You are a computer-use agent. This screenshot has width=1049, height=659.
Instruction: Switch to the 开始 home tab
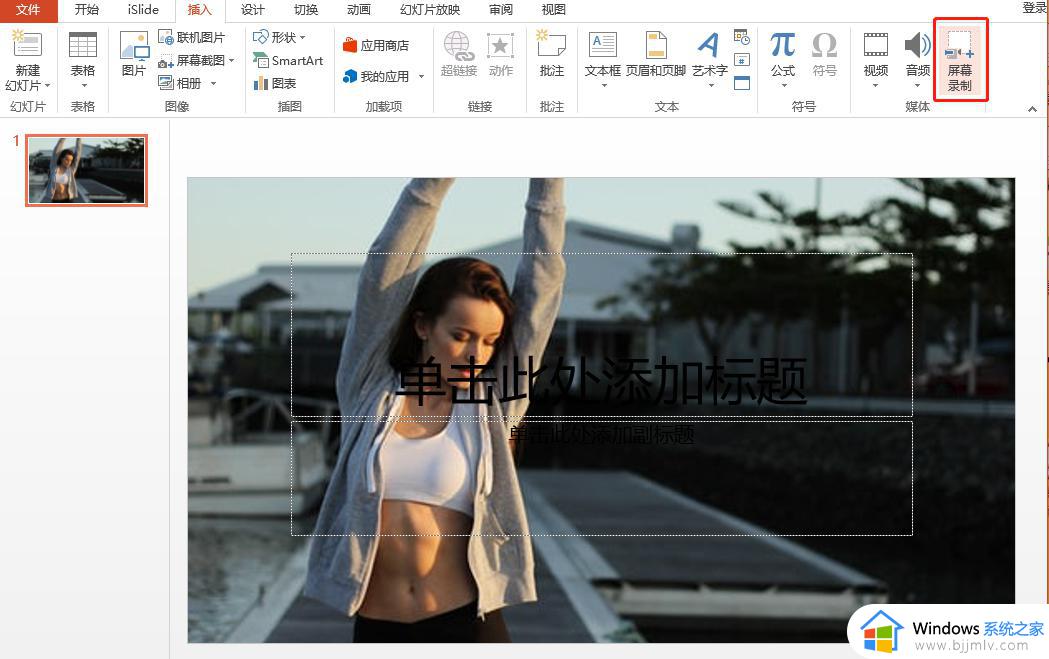pos(86,10)
